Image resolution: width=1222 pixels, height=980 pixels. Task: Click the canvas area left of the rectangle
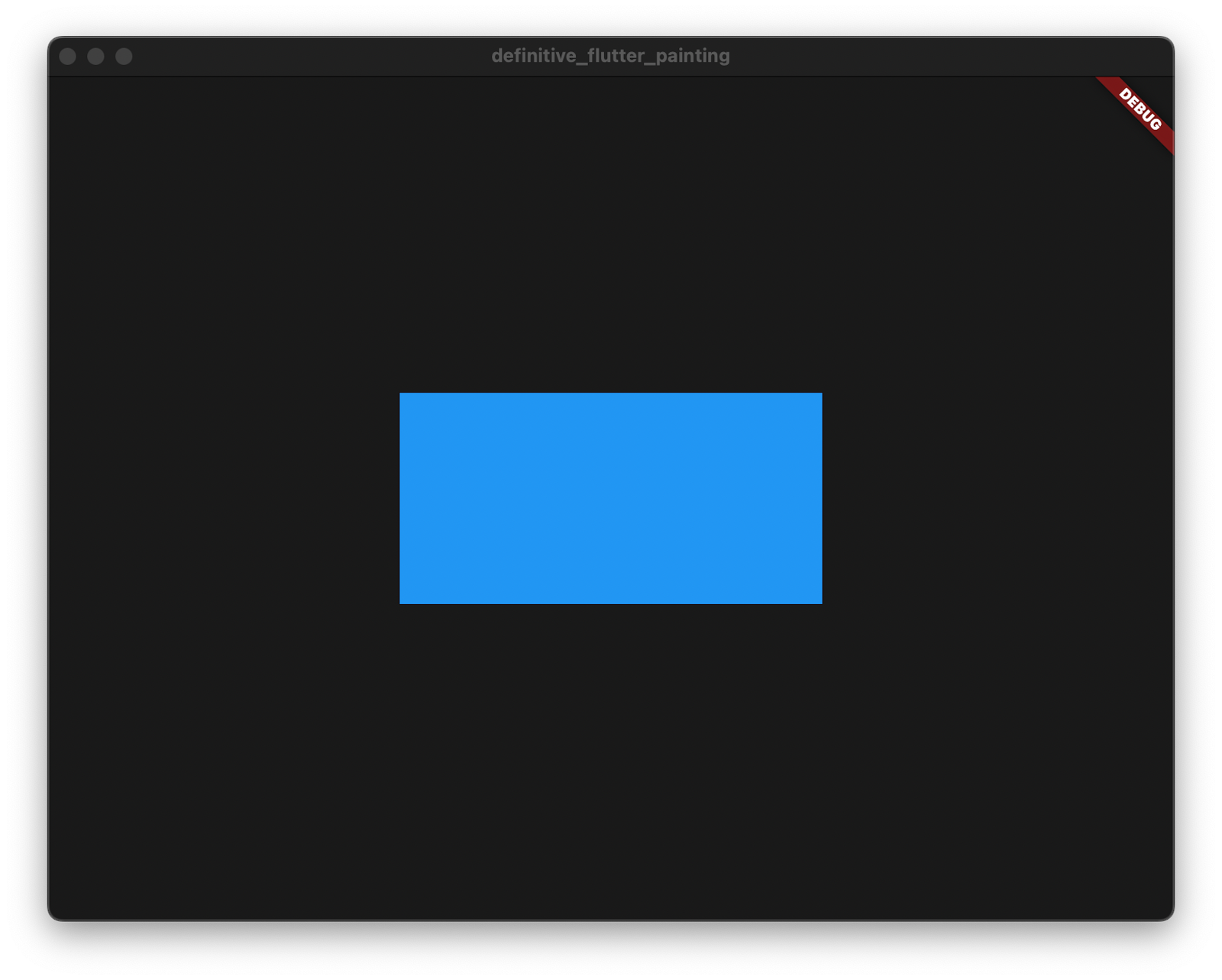[221, 496]
